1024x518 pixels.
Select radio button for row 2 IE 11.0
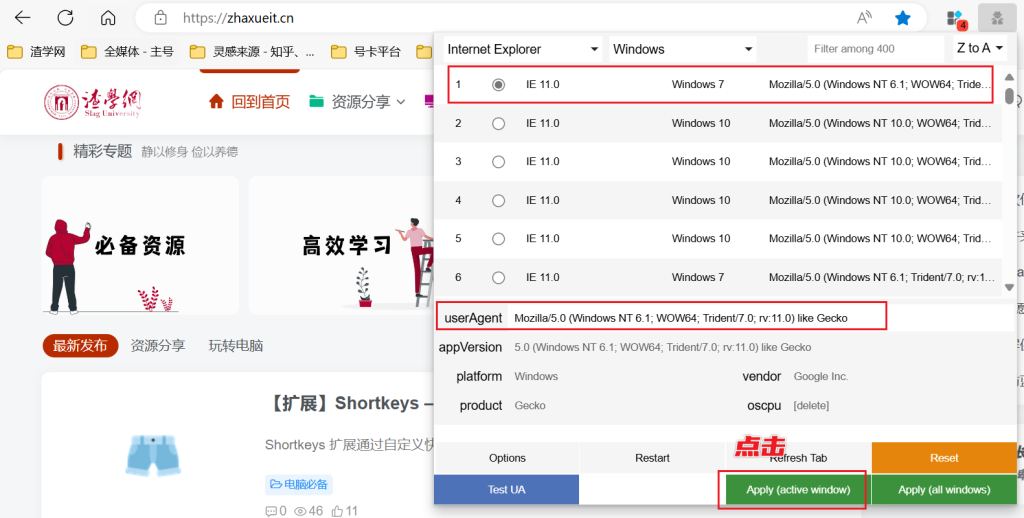[x=498, y=123]
